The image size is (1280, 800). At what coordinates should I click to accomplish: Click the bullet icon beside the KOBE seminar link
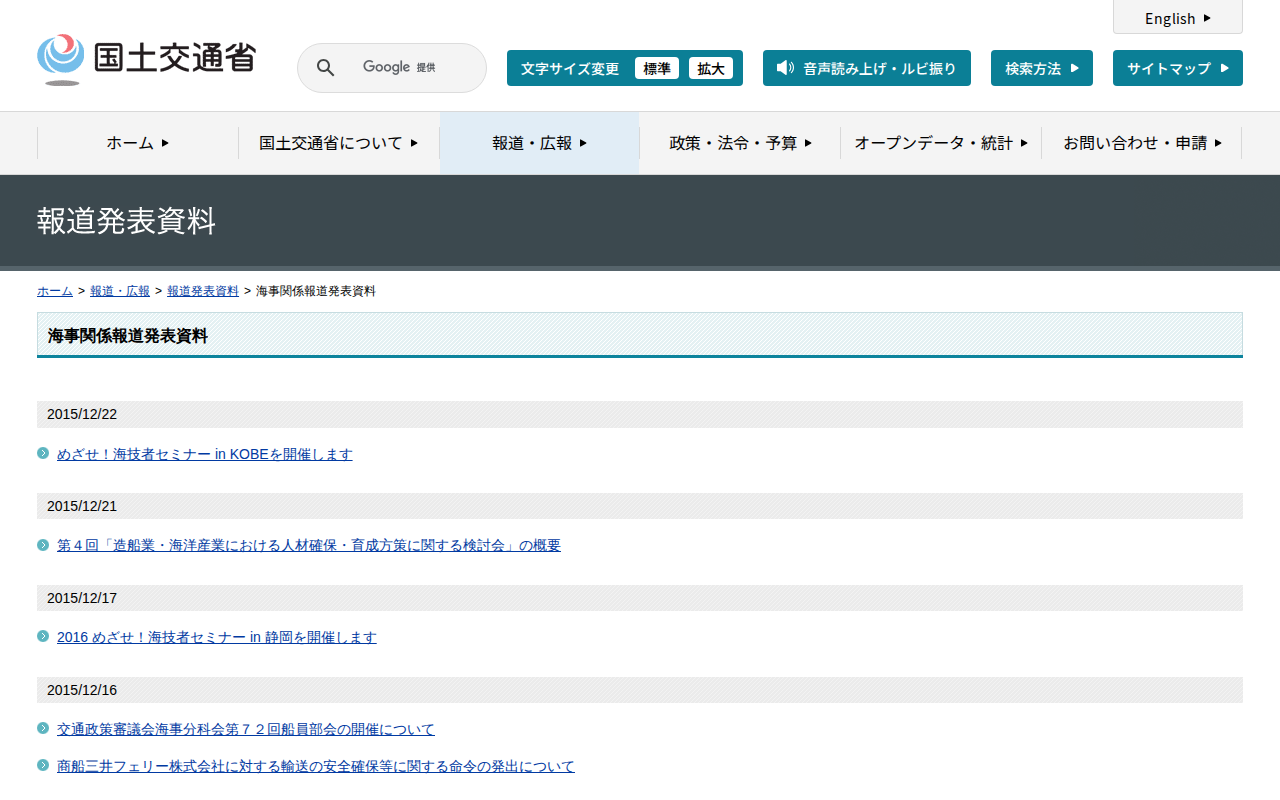[43, 453]
